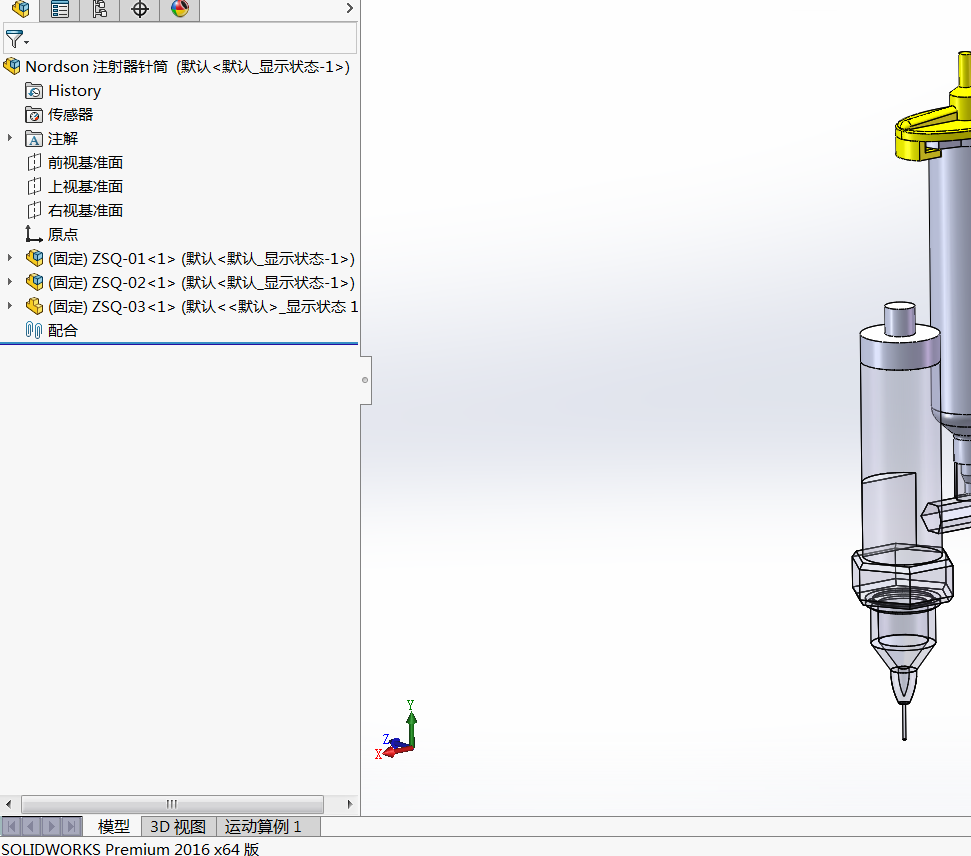The width and height of the screenshot is (971, 856).
Task: Select the Nordson 注射器针筒 root assembly
Action: coord(187,66)
